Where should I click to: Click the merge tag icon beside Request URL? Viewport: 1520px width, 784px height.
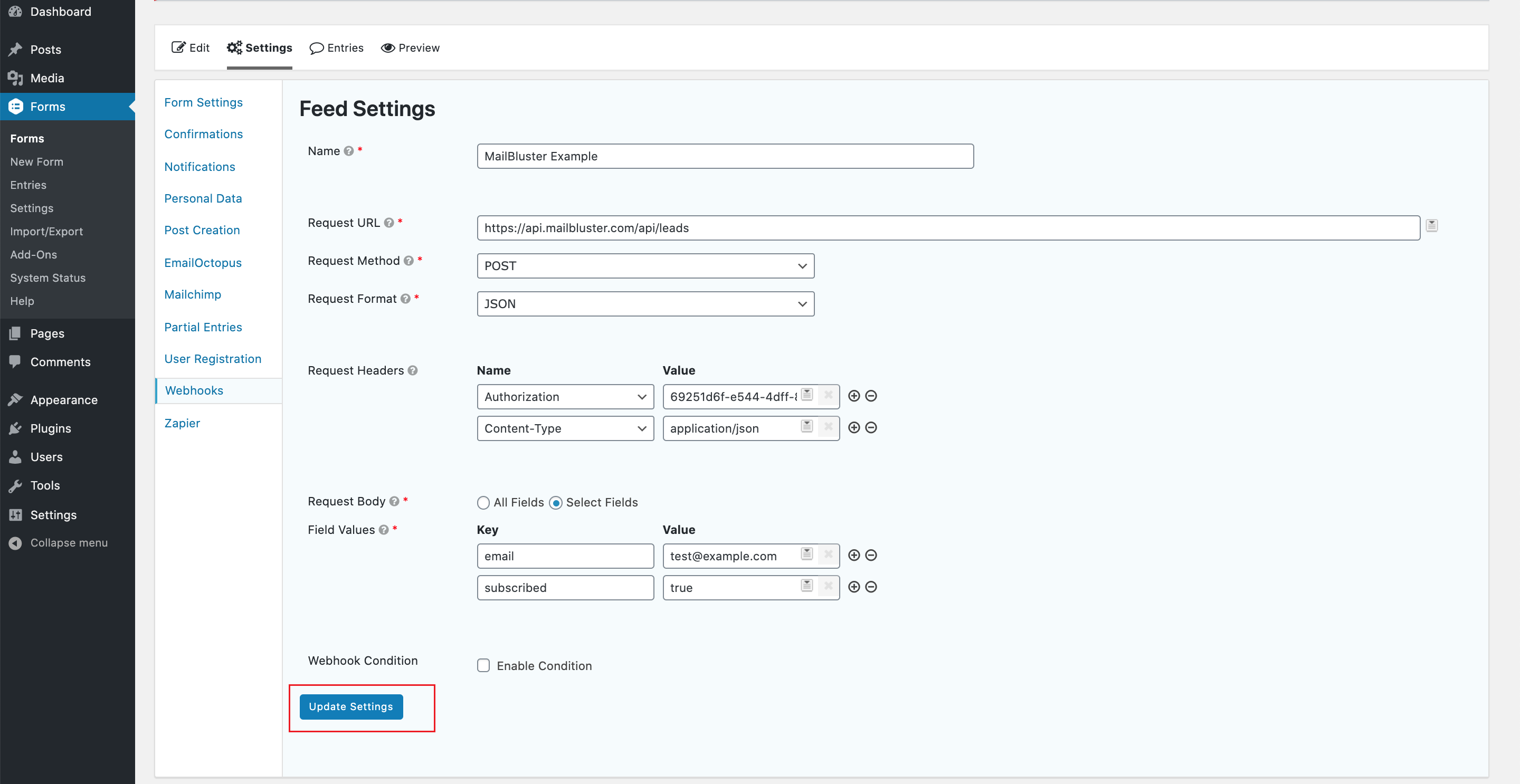pyautogui.click(x=1432, y=225)
